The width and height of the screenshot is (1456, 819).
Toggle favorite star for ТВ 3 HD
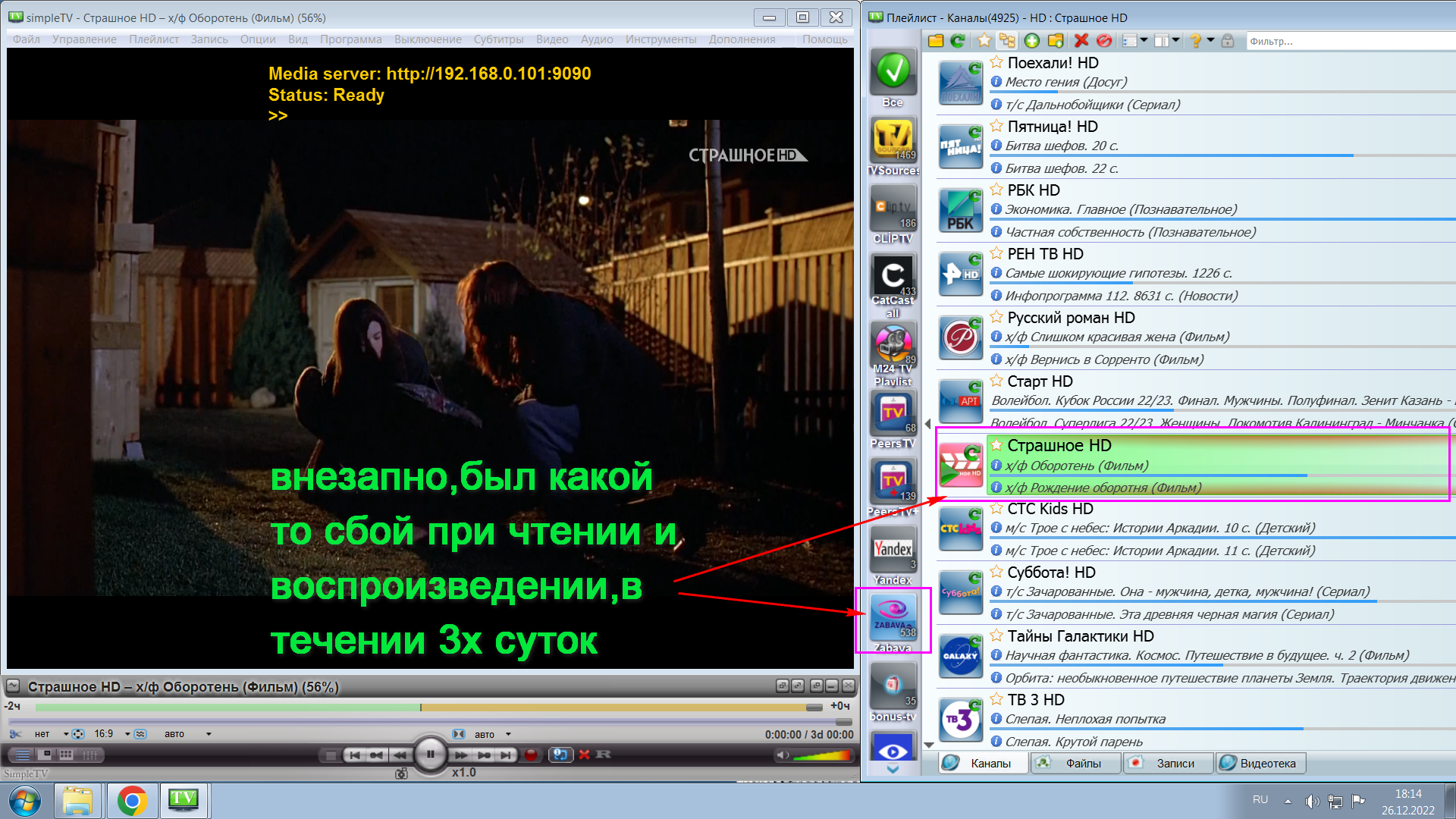pos(996,699)
